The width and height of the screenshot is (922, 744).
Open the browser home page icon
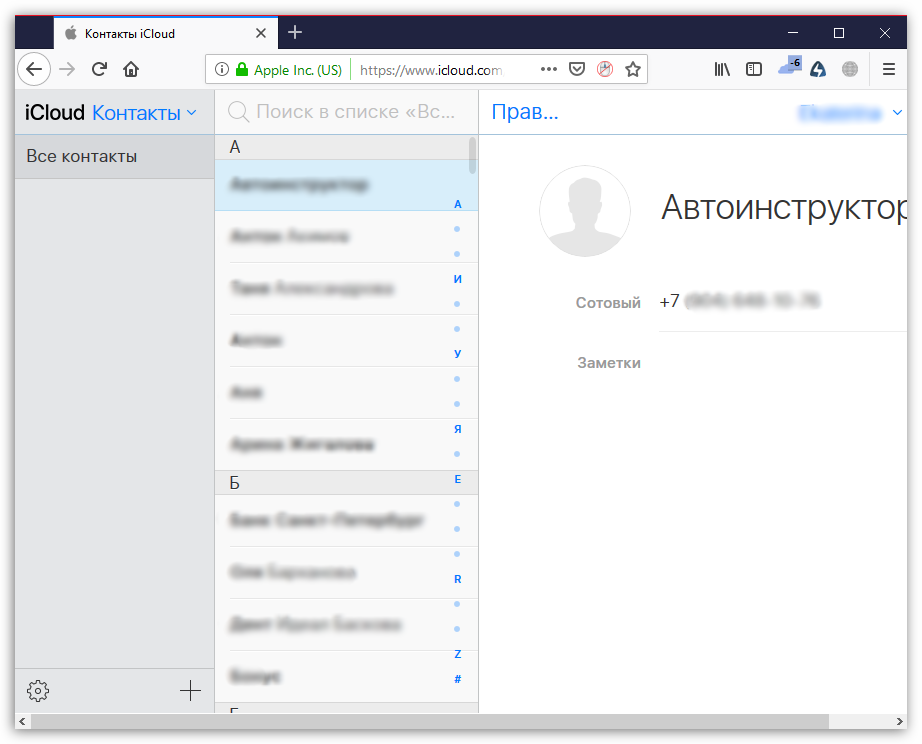131,69
